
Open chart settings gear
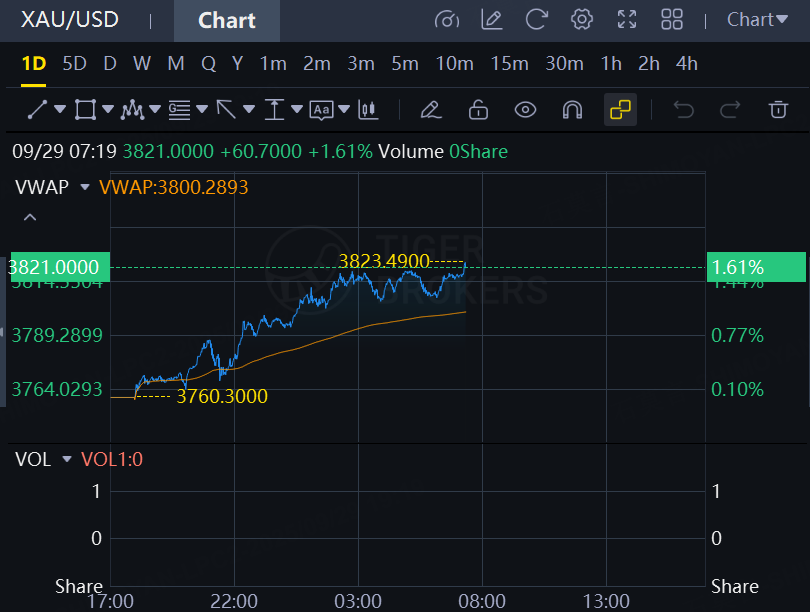point(582,19)
